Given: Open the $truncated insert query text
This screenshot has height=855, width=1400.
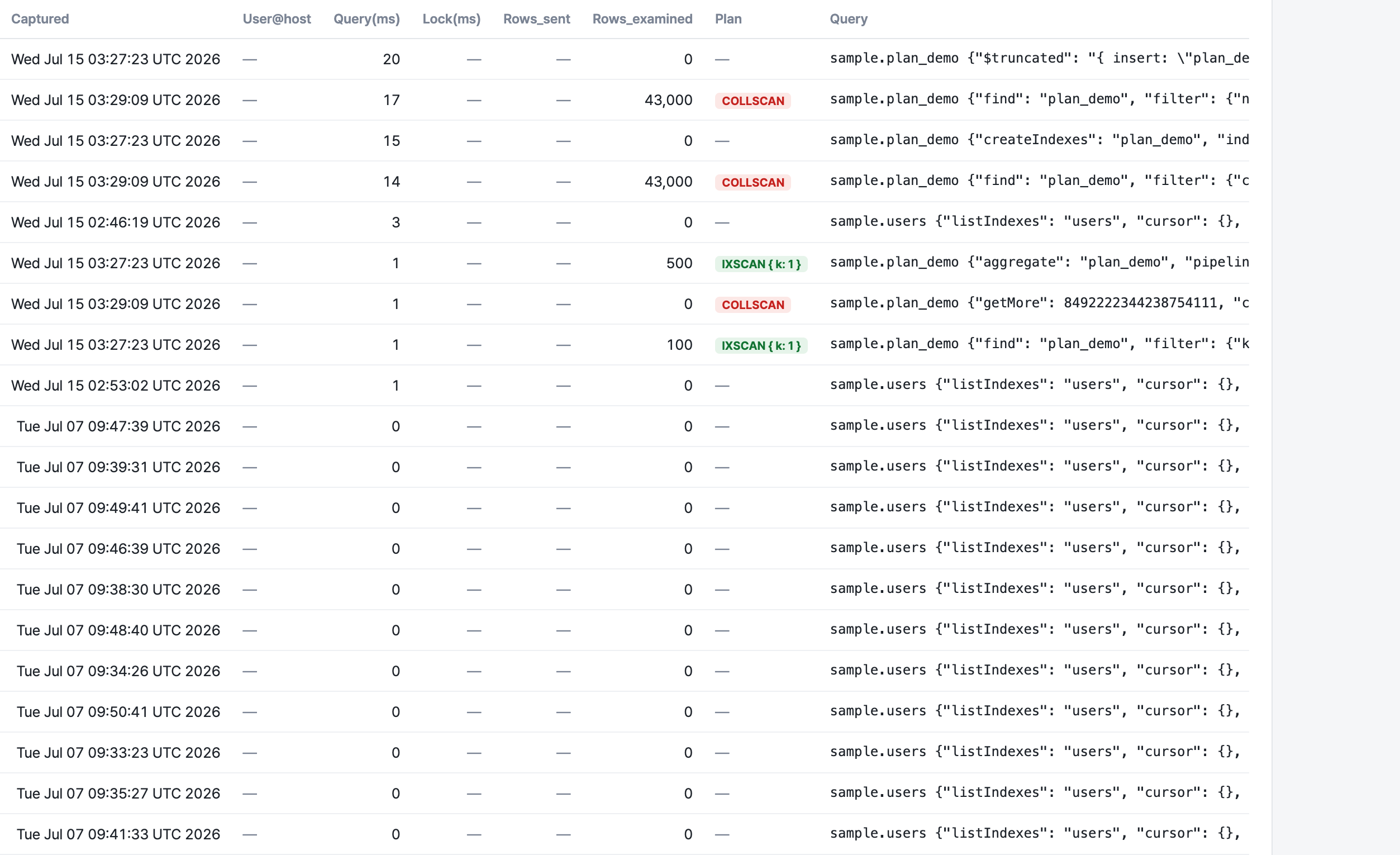Looking at the screenshot, I should [x=1039, y=59].
